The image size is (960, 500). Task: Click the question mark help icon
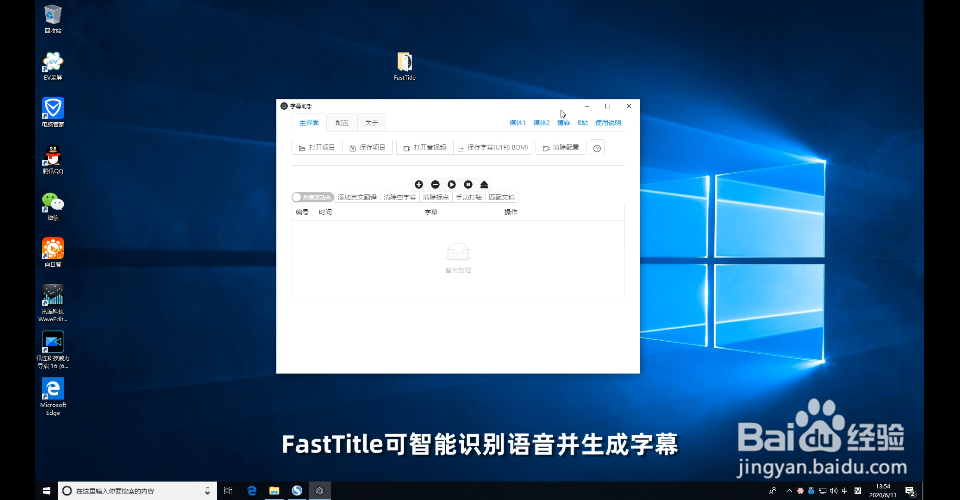point(597,147)
